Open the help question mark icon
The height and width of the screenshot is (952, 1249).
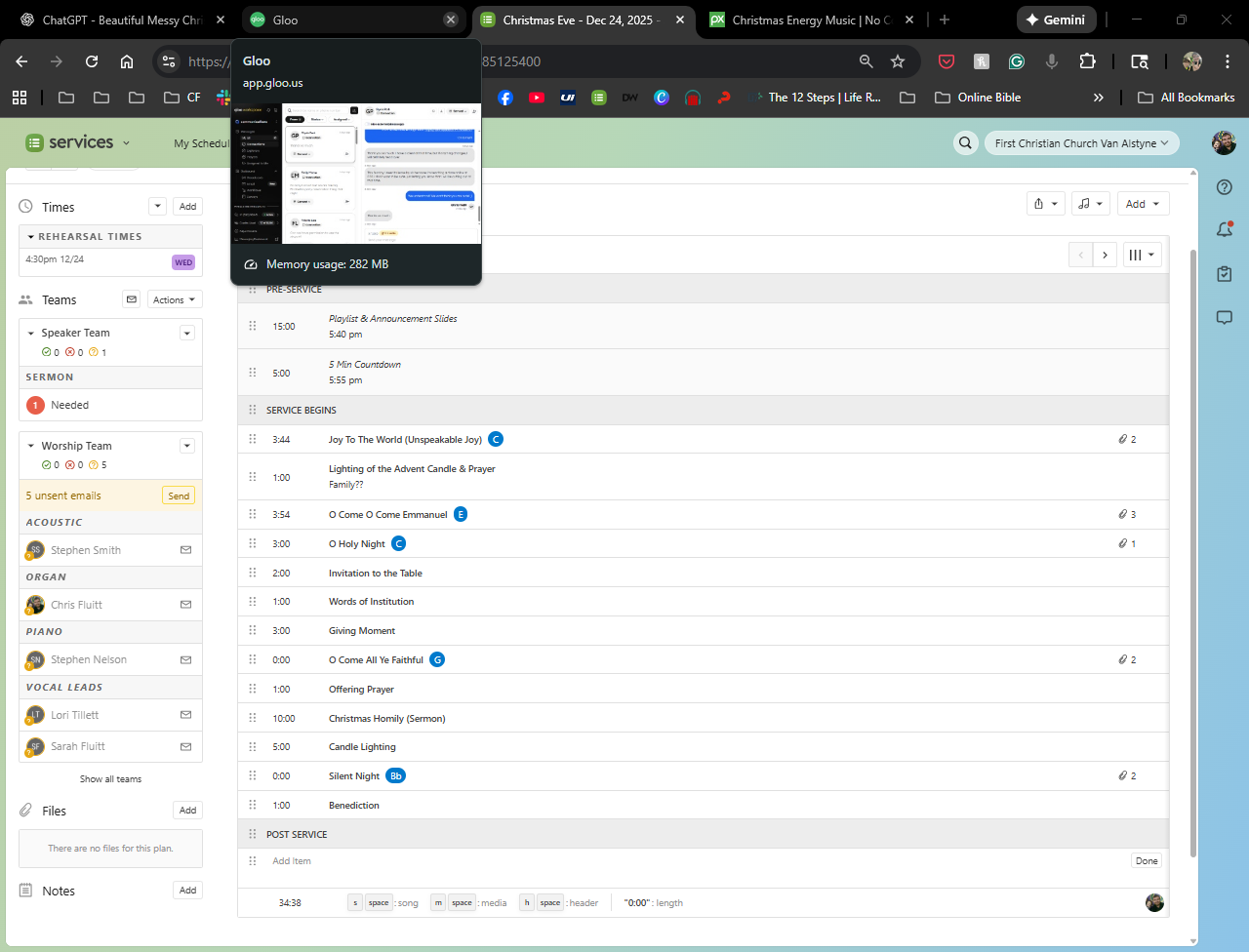[x=1225, y=187]
